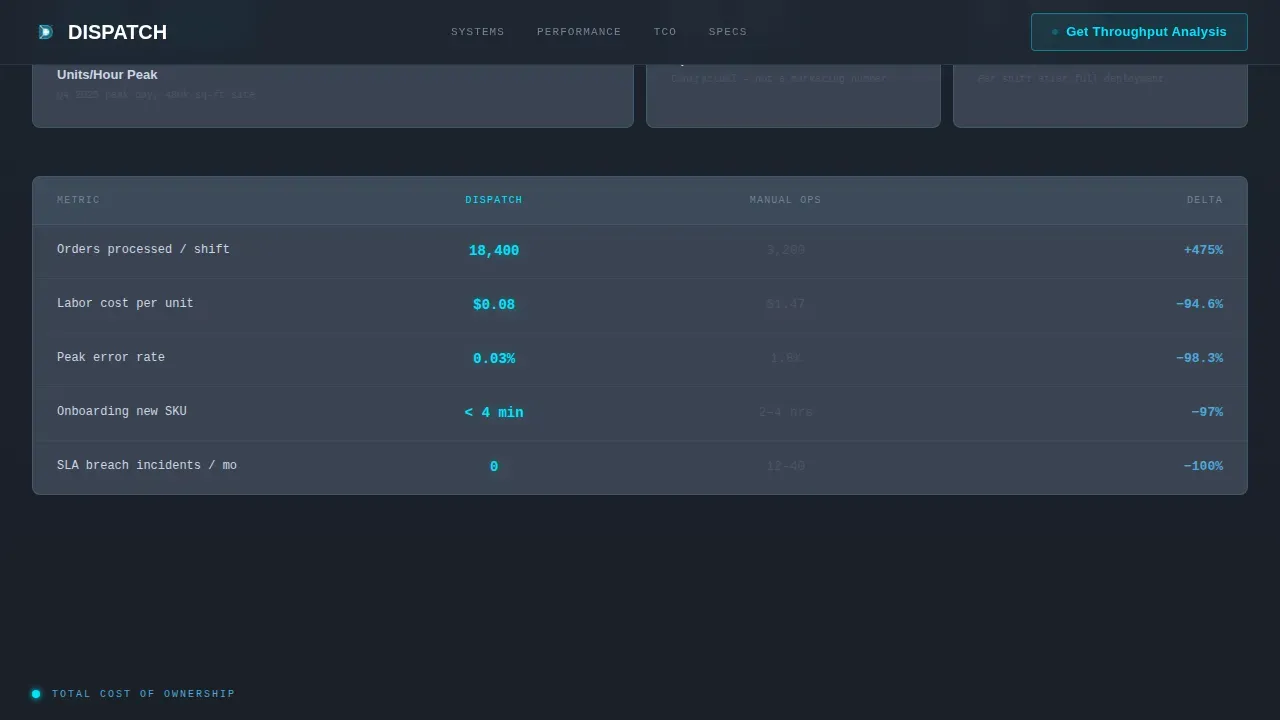Select the SLA breach incidents / mo label

147,466
